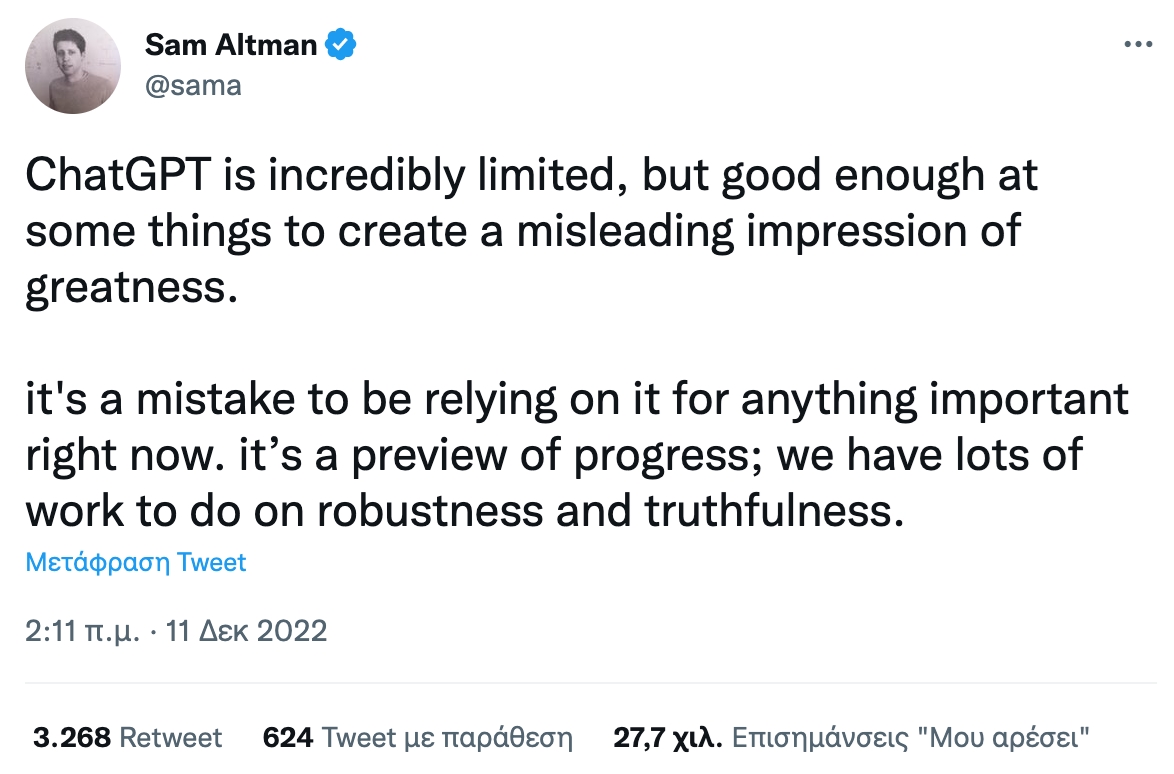
Task: View the Retweet label list
Action: point(171,738)
